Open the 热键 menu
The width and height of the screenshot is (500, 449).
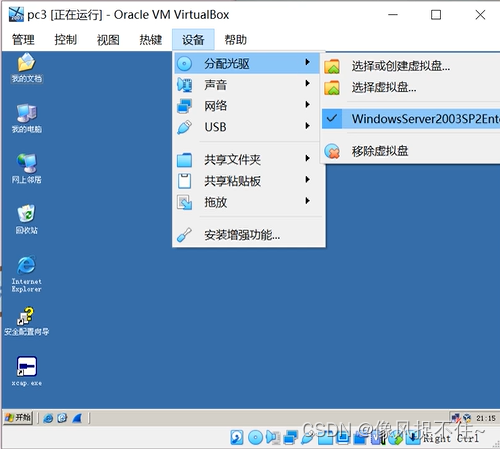150,40
